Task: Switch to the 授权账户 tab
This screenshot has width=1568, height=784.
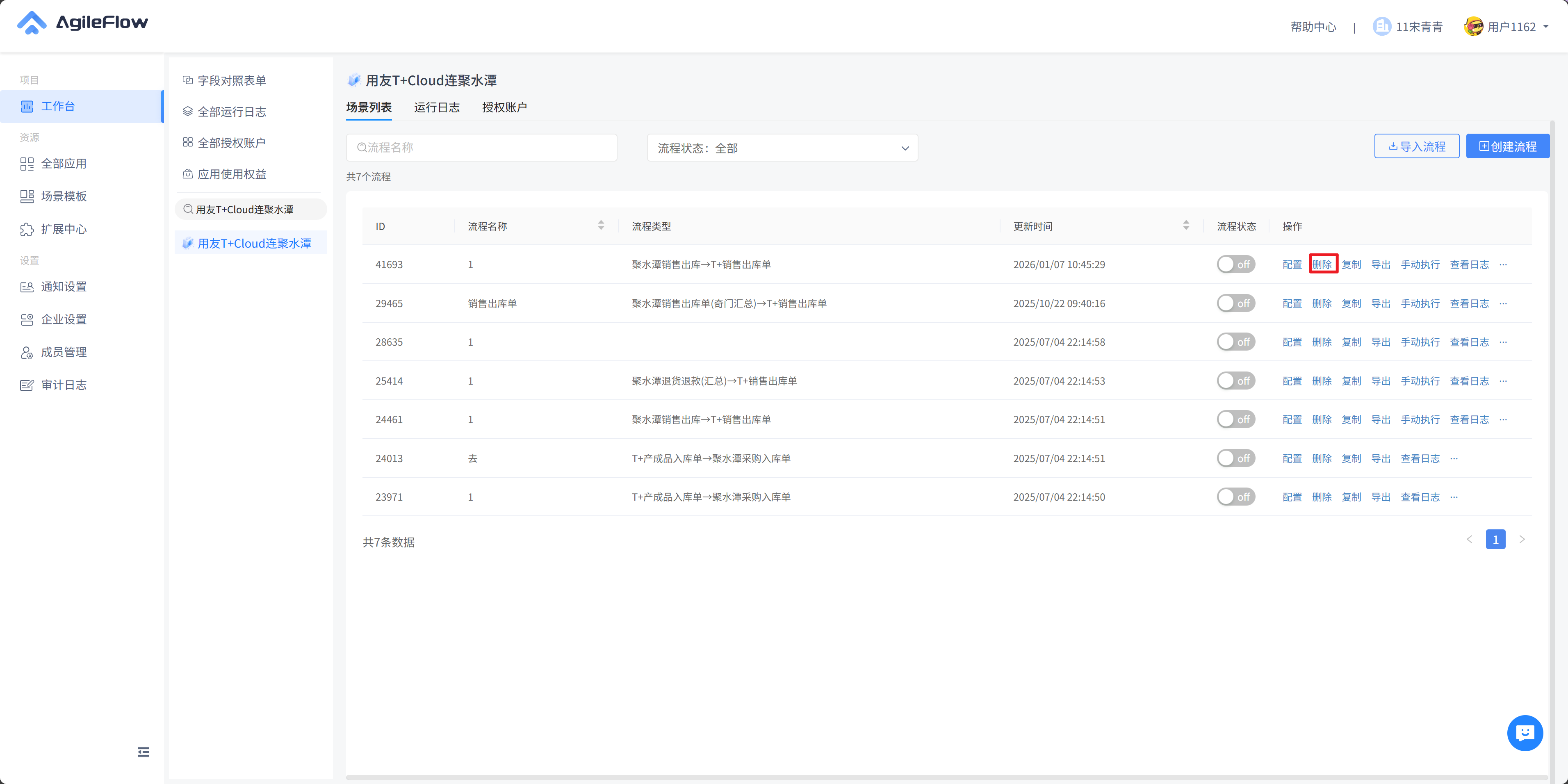Action: pyautogui.click(x=504, y=107)
